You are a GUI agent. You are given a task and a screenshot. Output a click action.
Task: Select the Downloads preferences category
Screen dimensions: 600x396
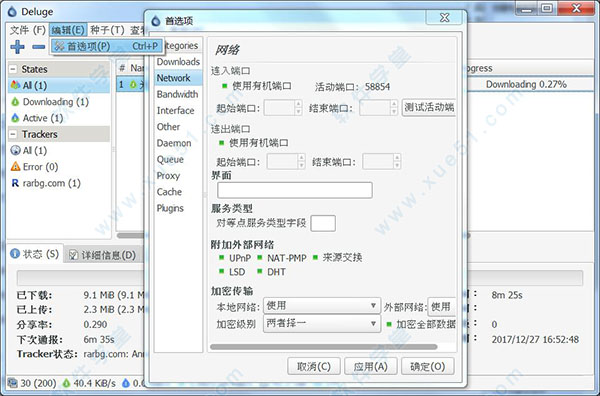pyautogui.click(x=178, y=62)
